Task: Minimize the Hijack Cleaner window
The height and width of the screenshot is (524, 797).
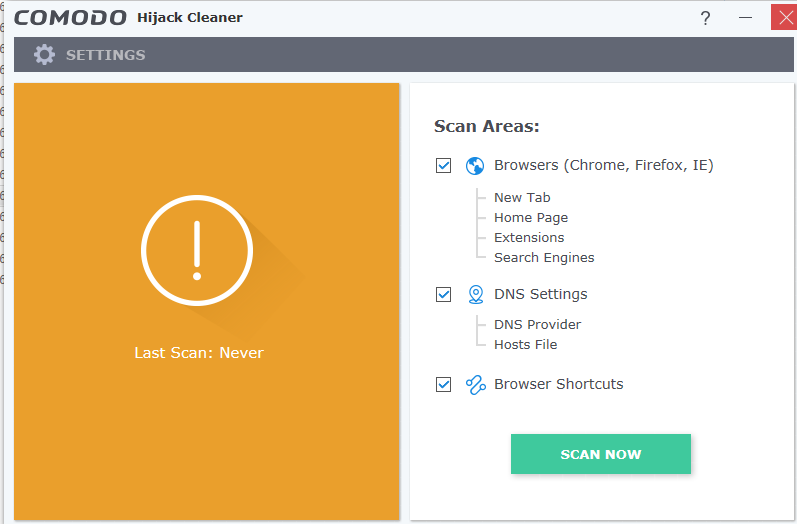Action: 745,18
